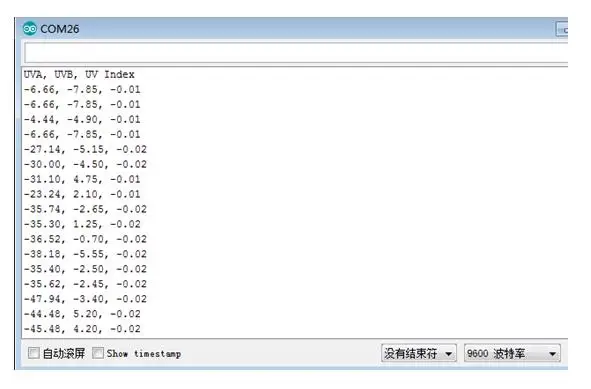Enable the 自动滚屏 autoscroll checkbox

pos(34,353)
